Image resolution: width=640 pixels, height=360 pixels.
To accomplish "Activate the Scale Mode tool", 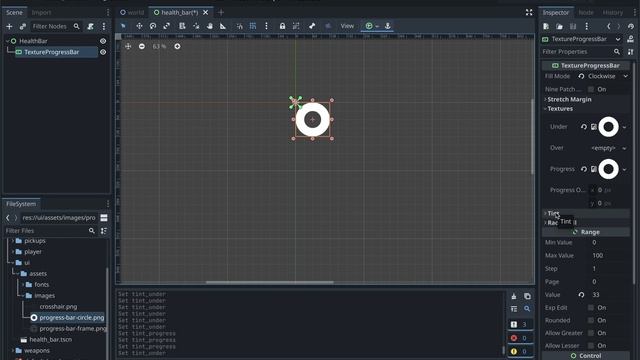I will (x=167, y=26).
